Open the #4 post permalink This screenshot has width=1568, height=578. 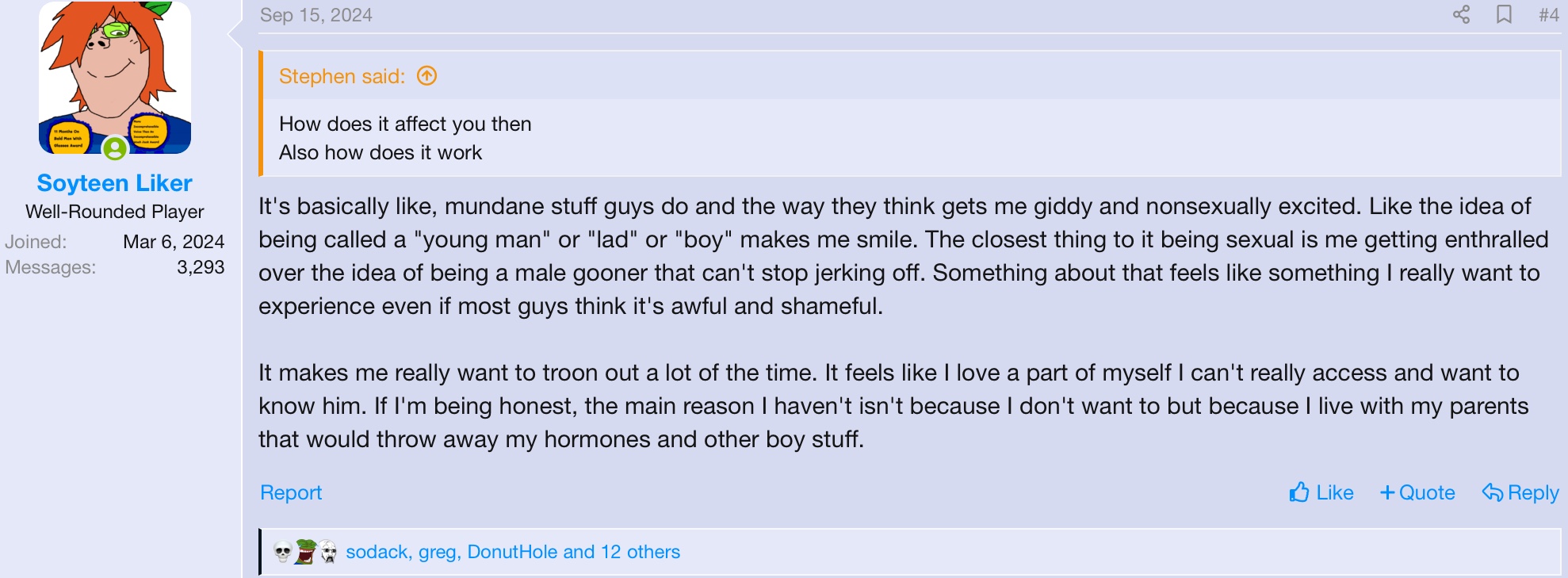[x=1548, y=15]
